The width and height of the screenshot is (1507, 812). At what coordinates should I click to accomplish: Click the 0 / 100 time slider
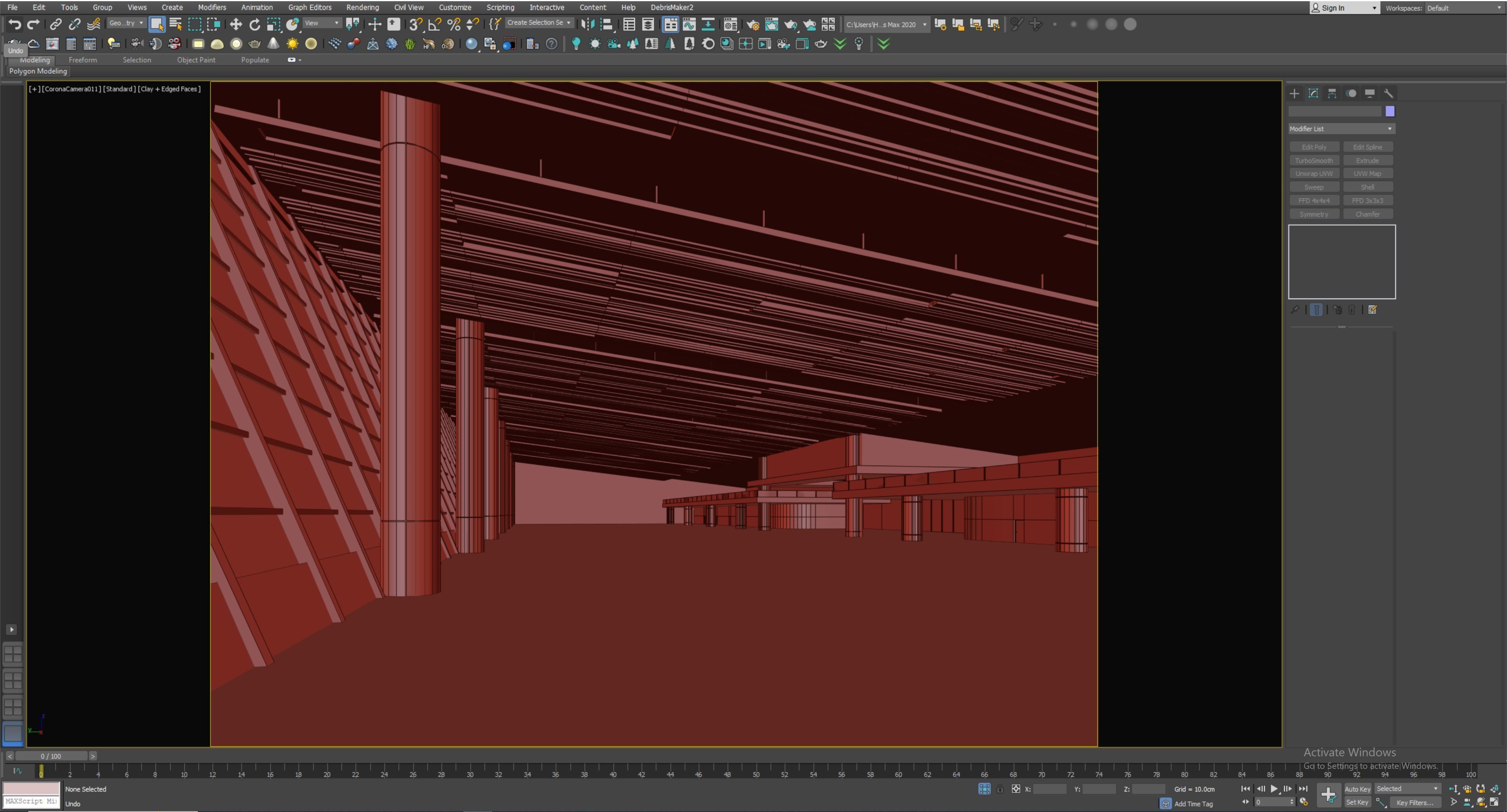pos(51,756)
